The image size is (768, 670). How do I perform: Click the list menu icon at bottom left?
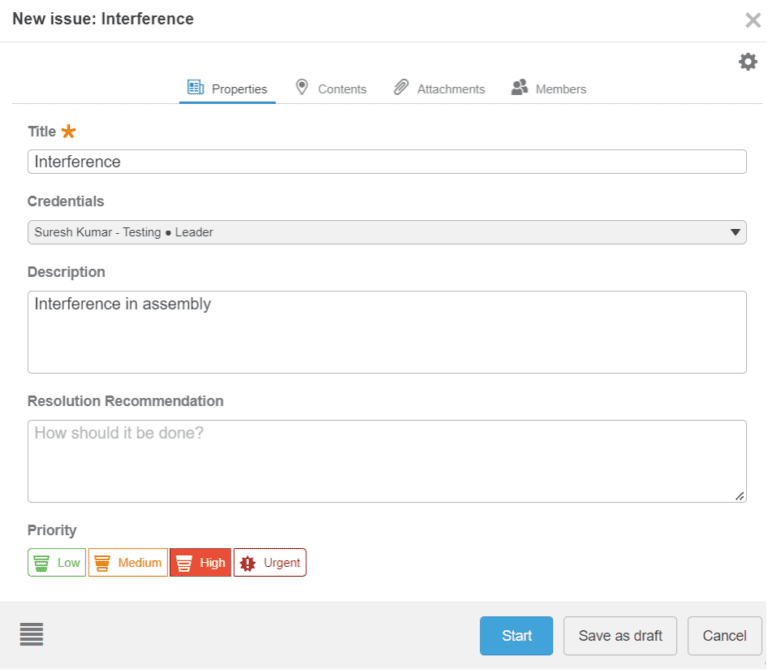click(32, 634)
